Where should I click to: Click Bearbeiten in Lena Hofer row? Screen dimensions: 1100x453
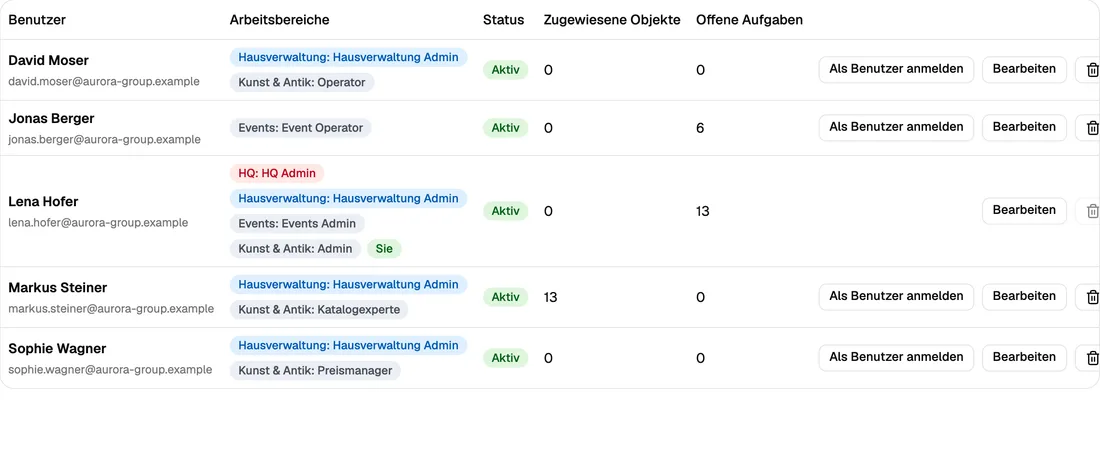point(1024,211)
